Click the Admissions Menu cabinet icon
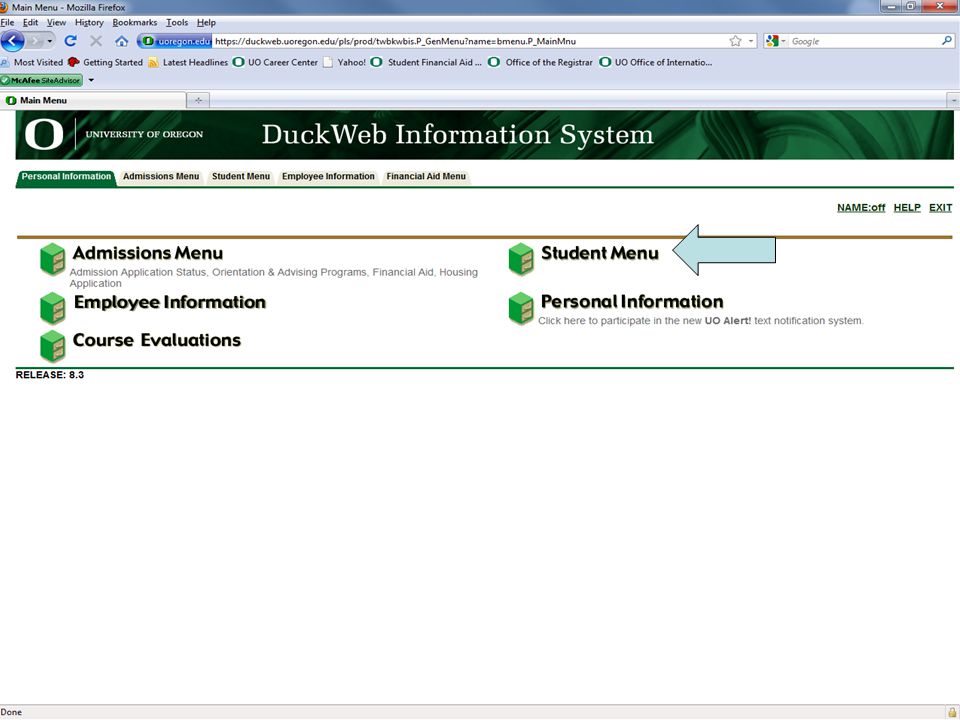Viewport: 960px width, 720px height. pyautogui.click(x=53, y=259)
